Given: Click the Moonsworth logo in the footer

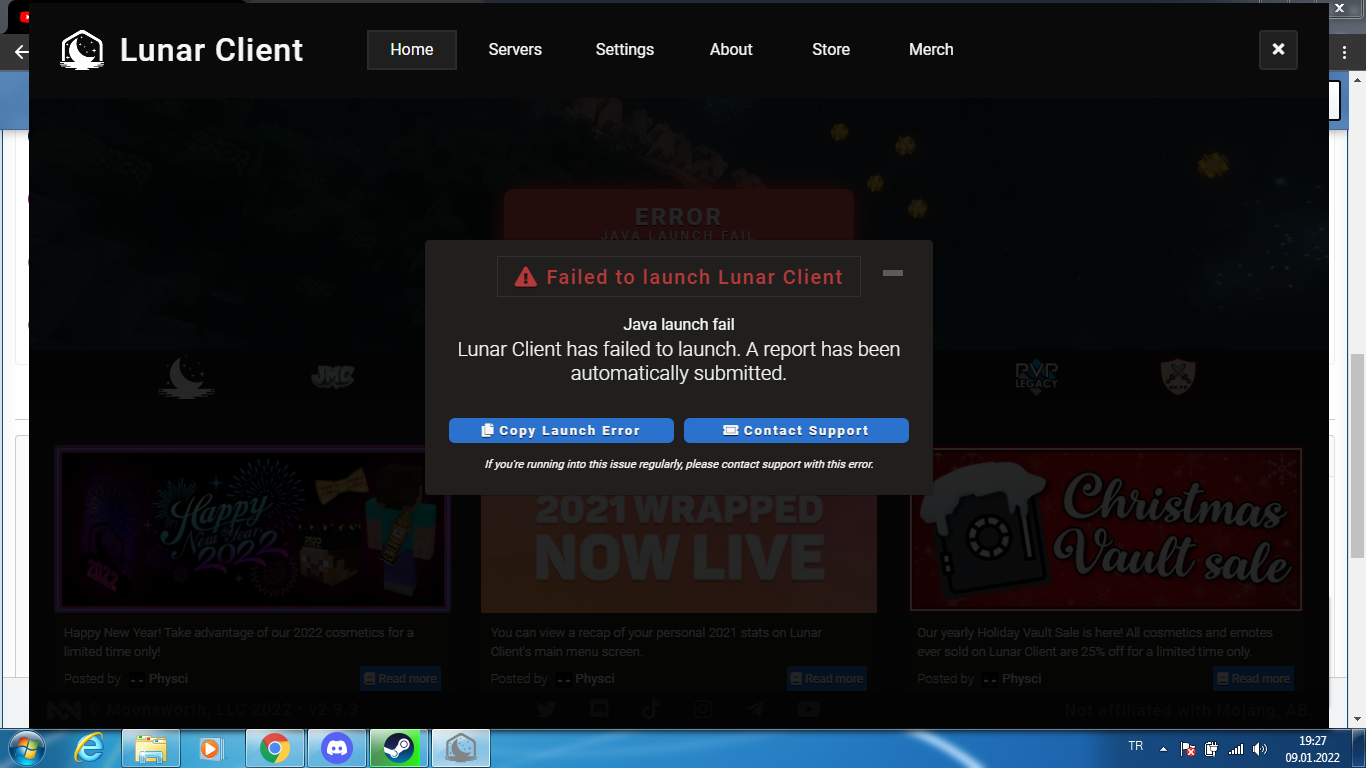Looking at the screenshot, I should click(64, 710).
